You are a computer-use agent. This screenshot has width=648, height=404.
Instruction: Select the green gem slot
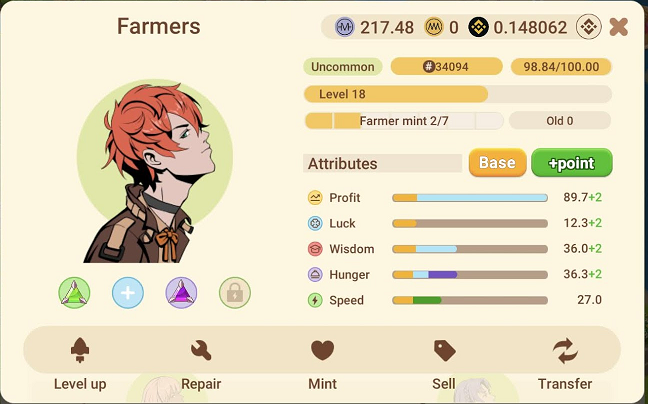click(74, 293)
